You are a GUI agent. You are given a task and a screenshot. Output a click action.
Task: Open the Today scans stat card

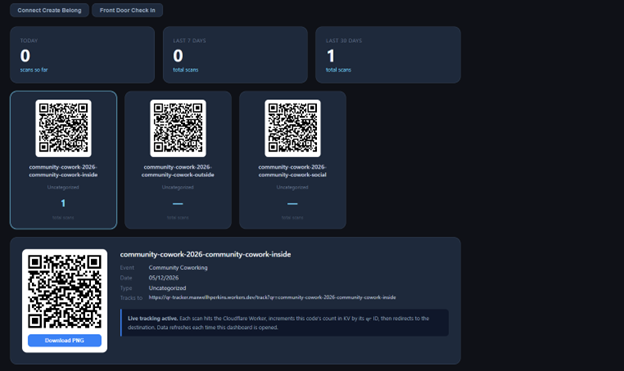82,55
